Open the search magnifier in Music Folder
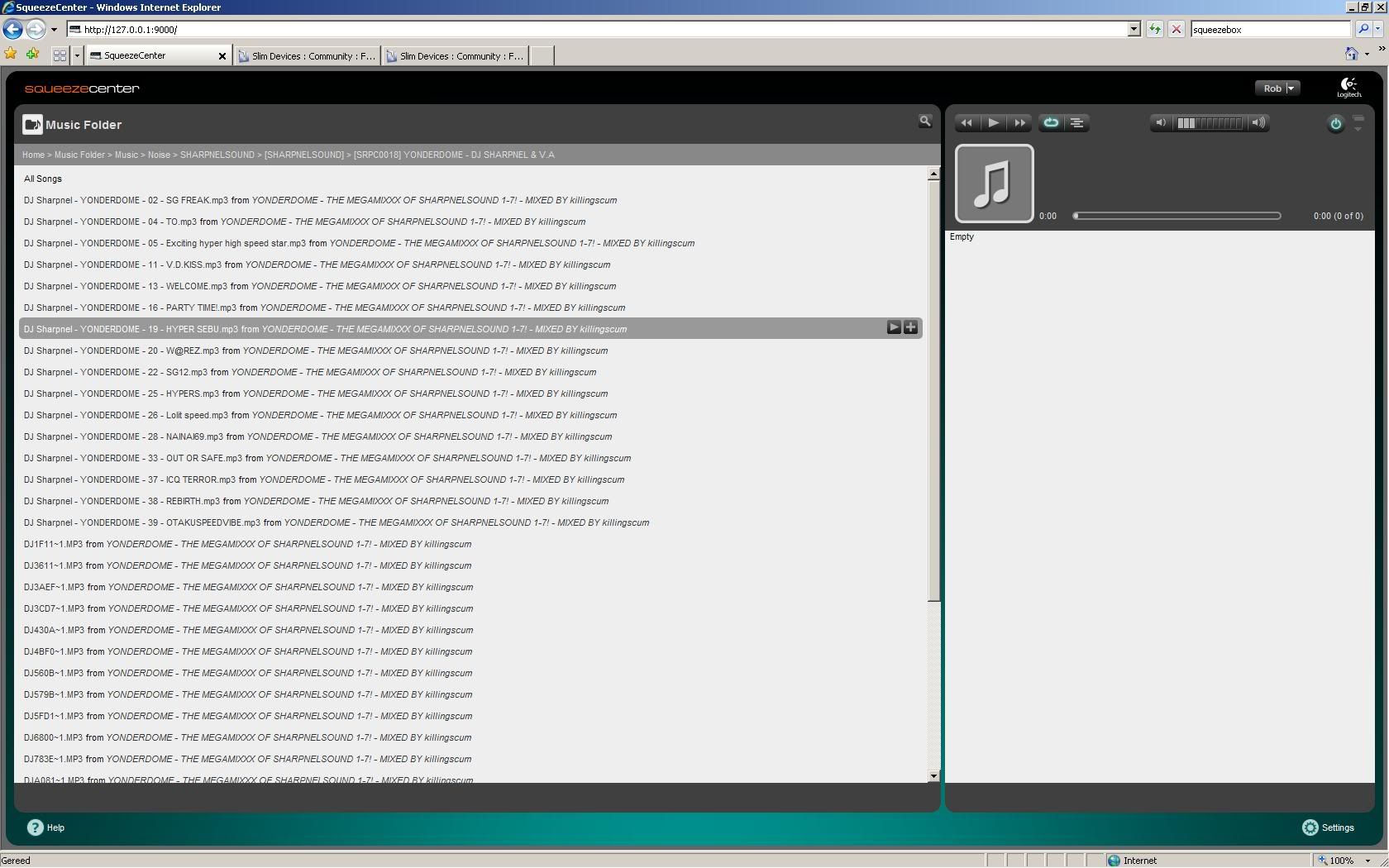Image resolution: width=1389 pixels, height=868 pixels. (x=925, y=122)
